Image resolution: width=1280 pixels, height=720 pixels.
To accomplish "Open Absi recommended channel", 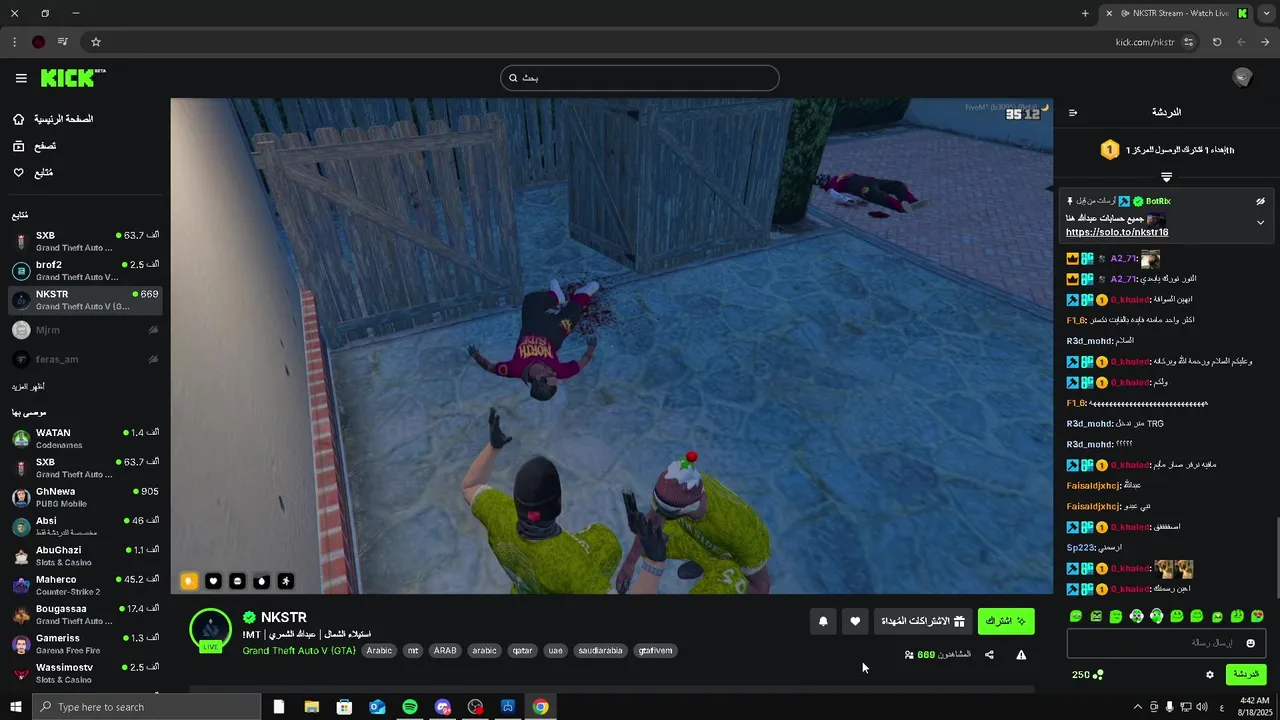I will (85, 527).
